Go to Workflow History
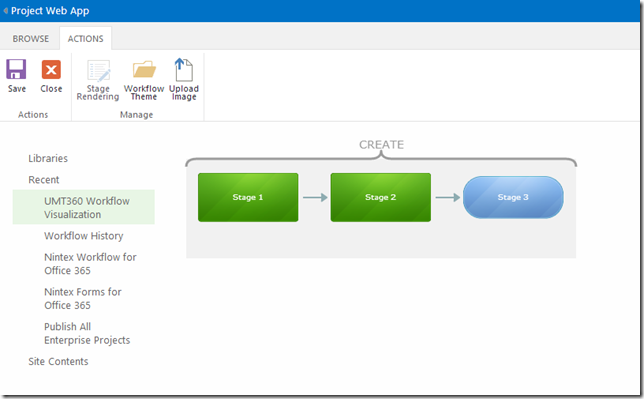644x399 pixels. 84,235
